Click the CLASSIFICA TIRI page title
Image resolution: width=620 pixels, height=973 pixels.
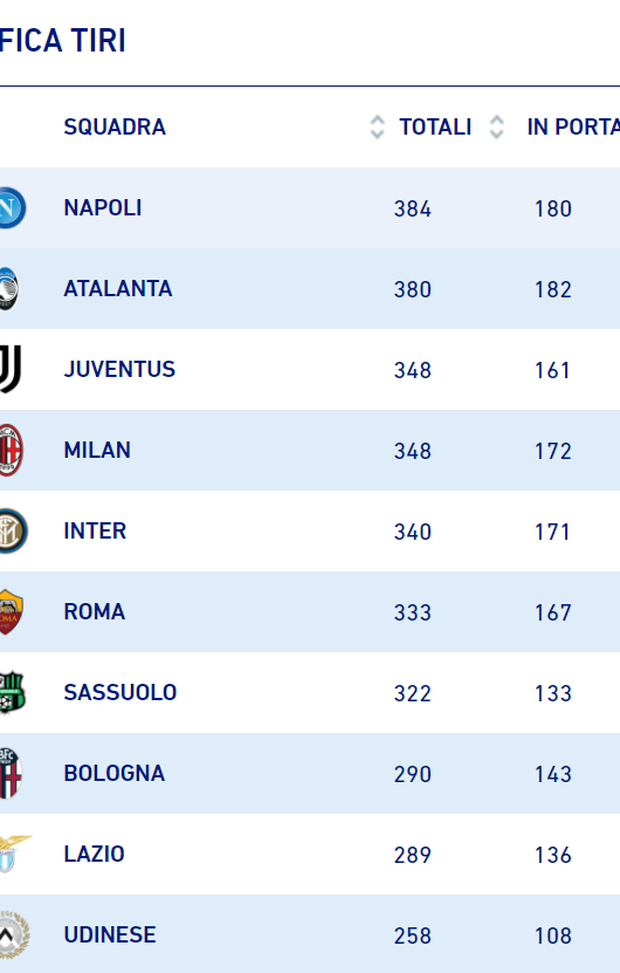60,37
